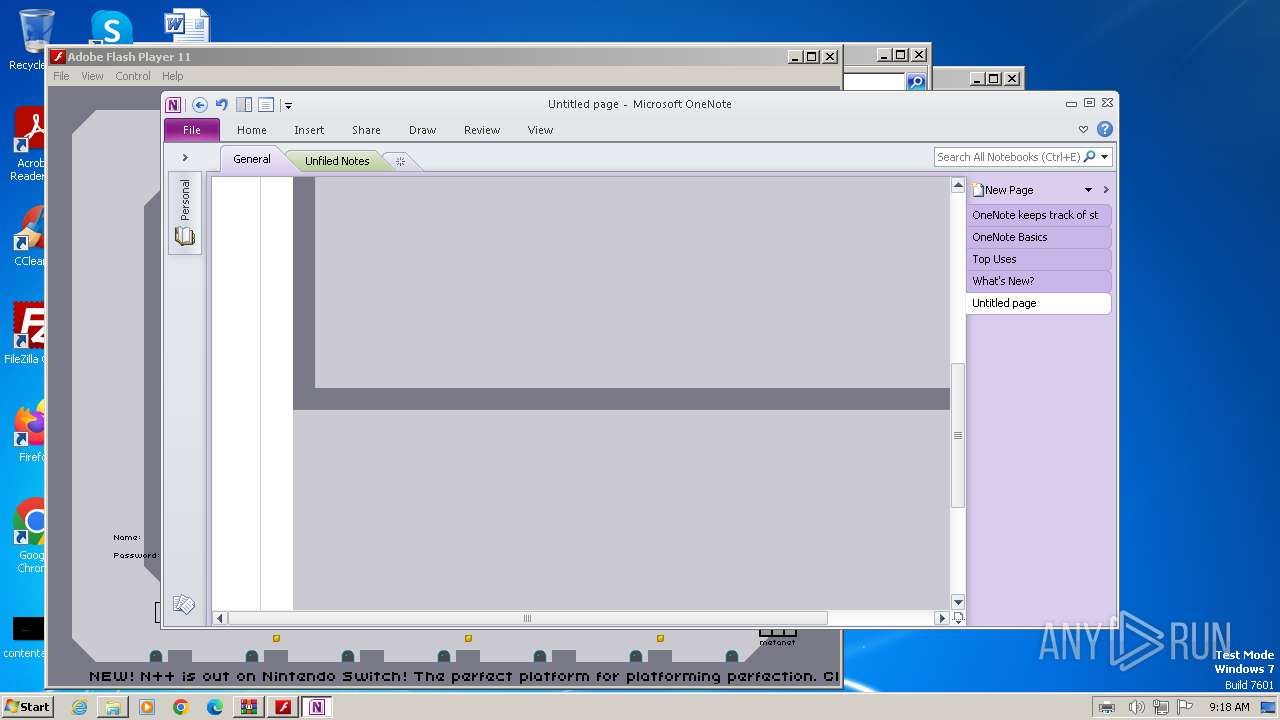Open the Share ribbon tab
Screen dimensions: 1280x720
(366, 130)
